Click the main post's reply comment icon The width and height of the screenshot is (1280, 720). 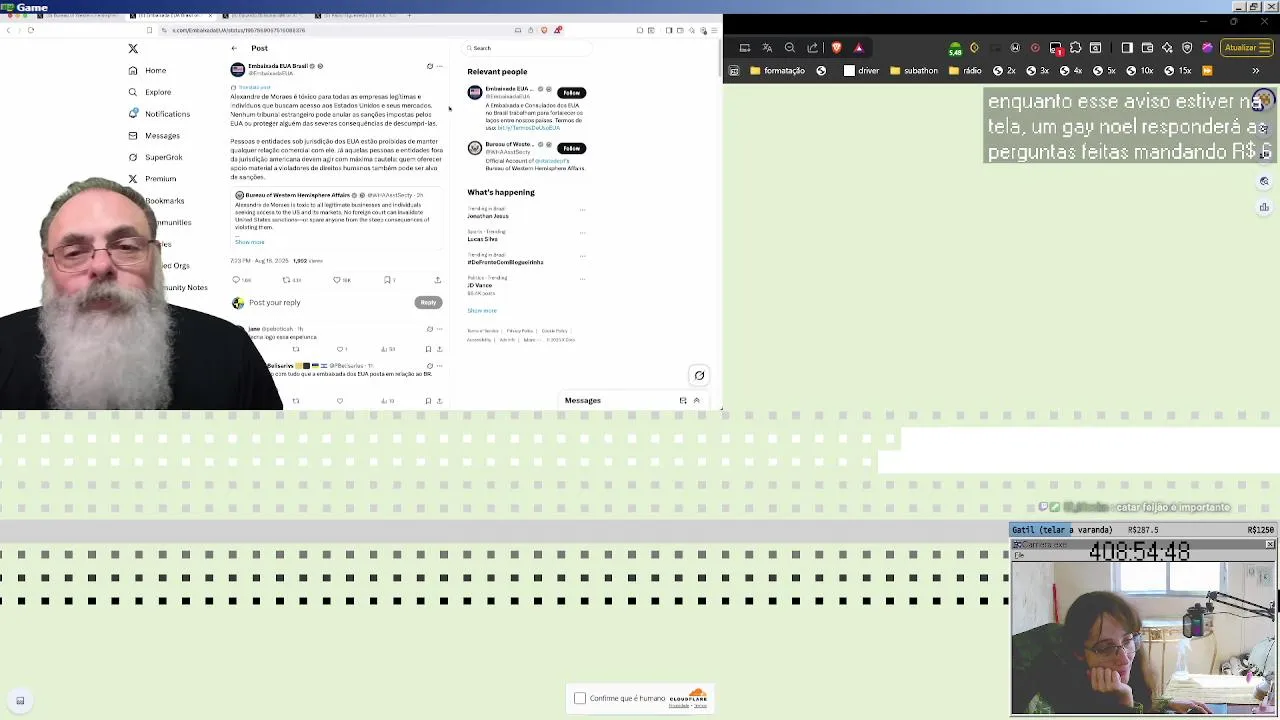point(236,280)
